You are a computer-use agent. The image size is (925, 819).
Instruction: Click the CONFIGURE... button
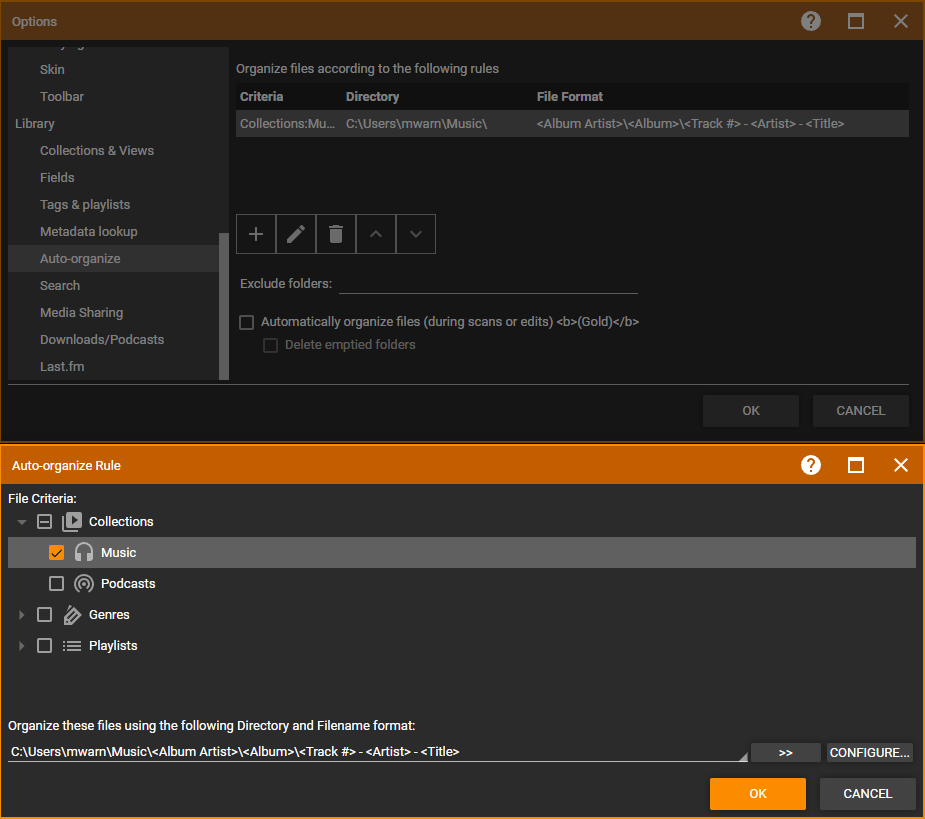click(870, 753)
